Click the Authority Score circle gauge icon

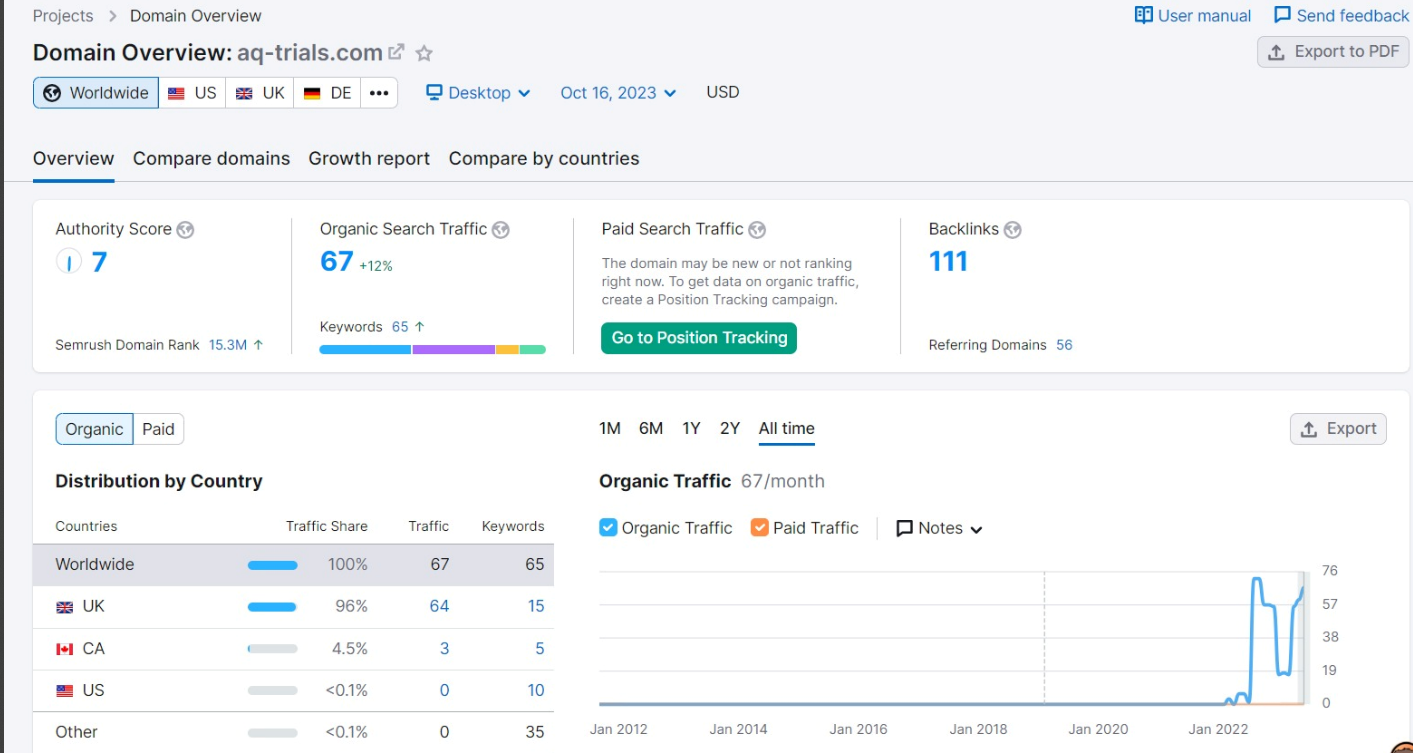pyautogui.click(x=68, y=262)
